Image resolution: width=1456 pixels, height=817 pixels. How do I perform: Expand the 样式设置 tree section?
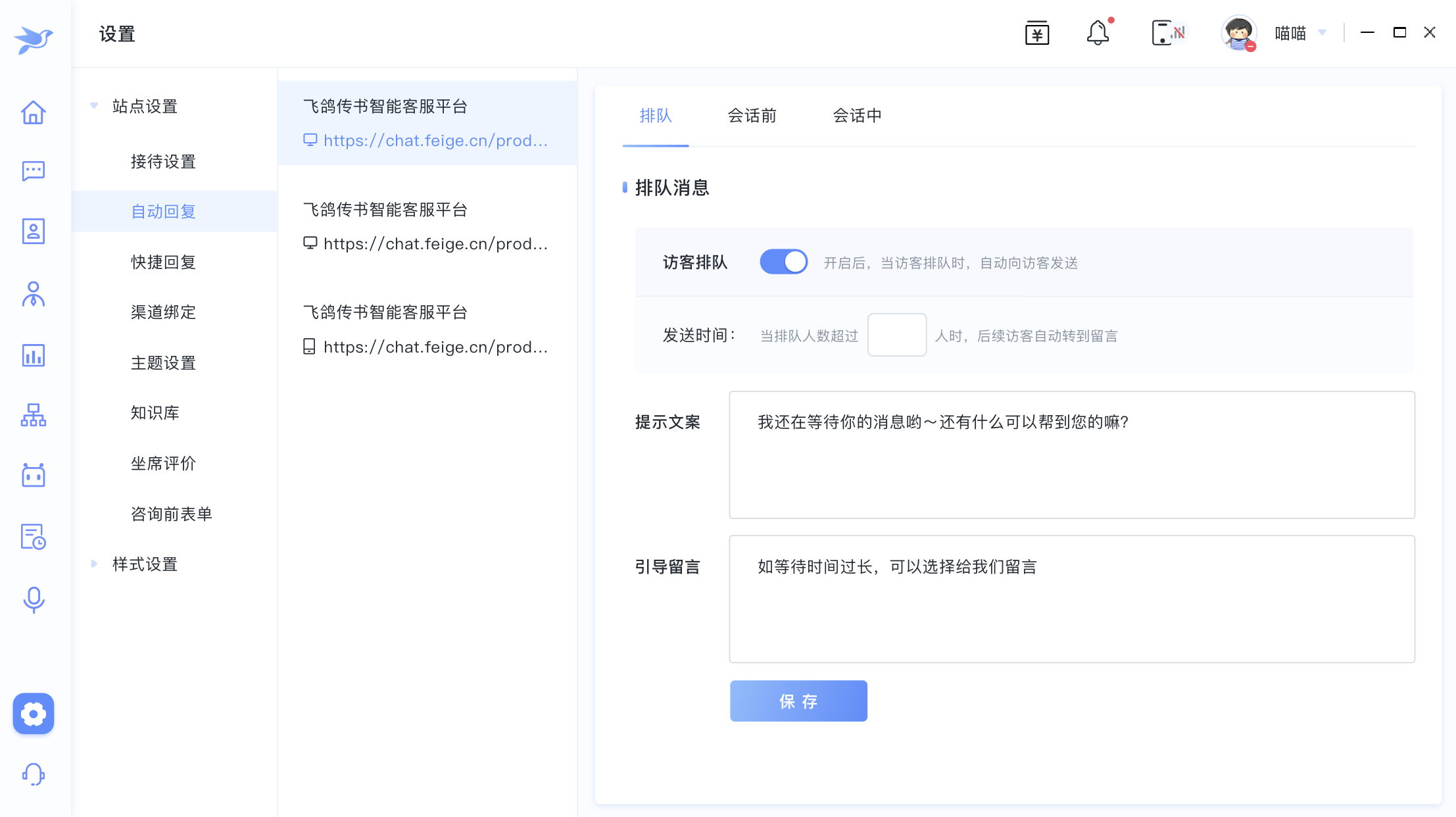tap(94, 564)
